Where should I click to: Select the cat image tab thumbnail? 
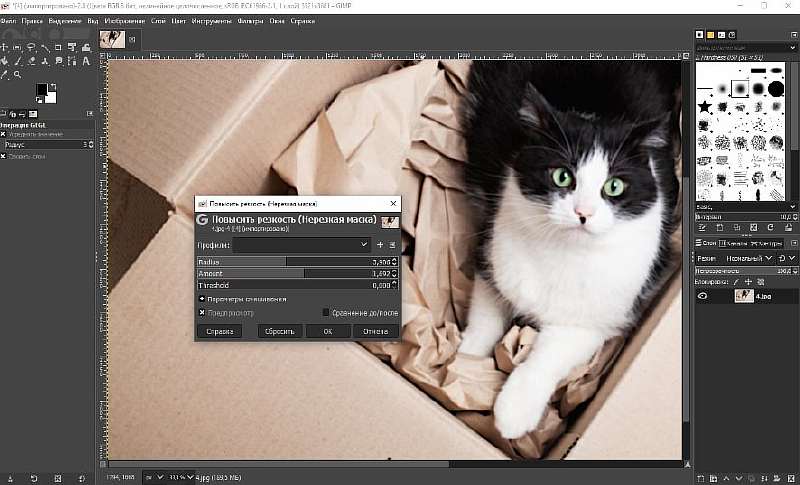pyautogui.click(x=112, y=39)
